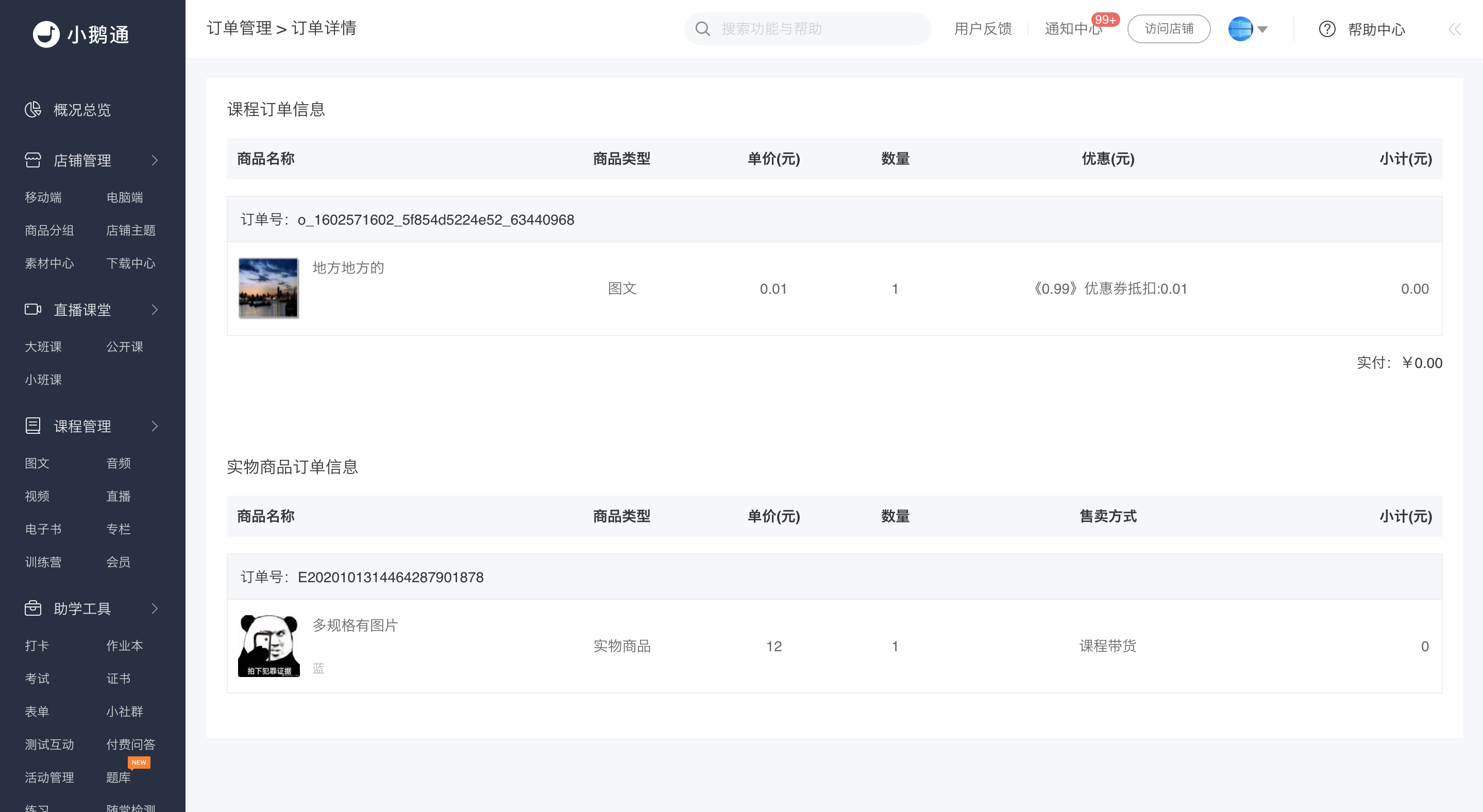This screenshot has height=812, width=1483.
Task: Click the 课程管理 book icon
Action: click(33, 426)
